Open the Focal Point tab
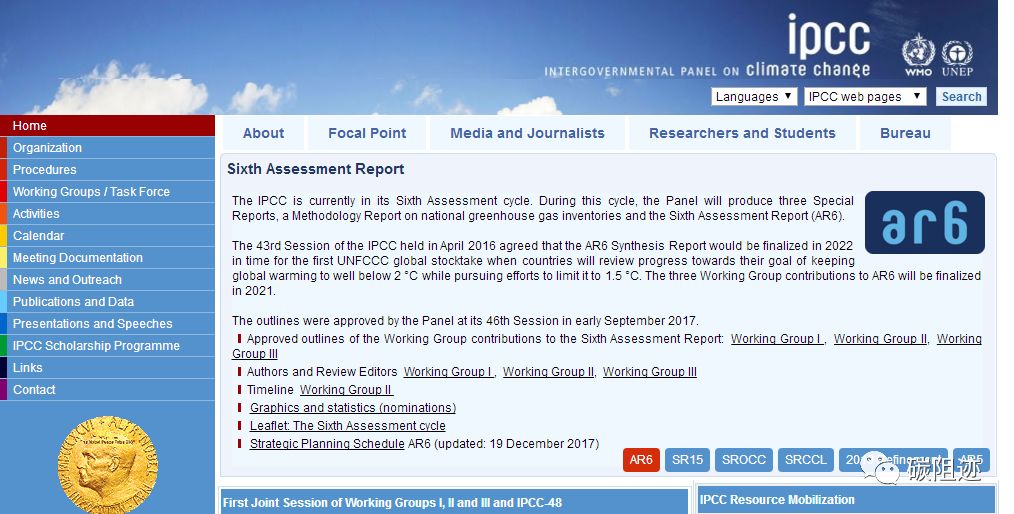 point(367,133)
